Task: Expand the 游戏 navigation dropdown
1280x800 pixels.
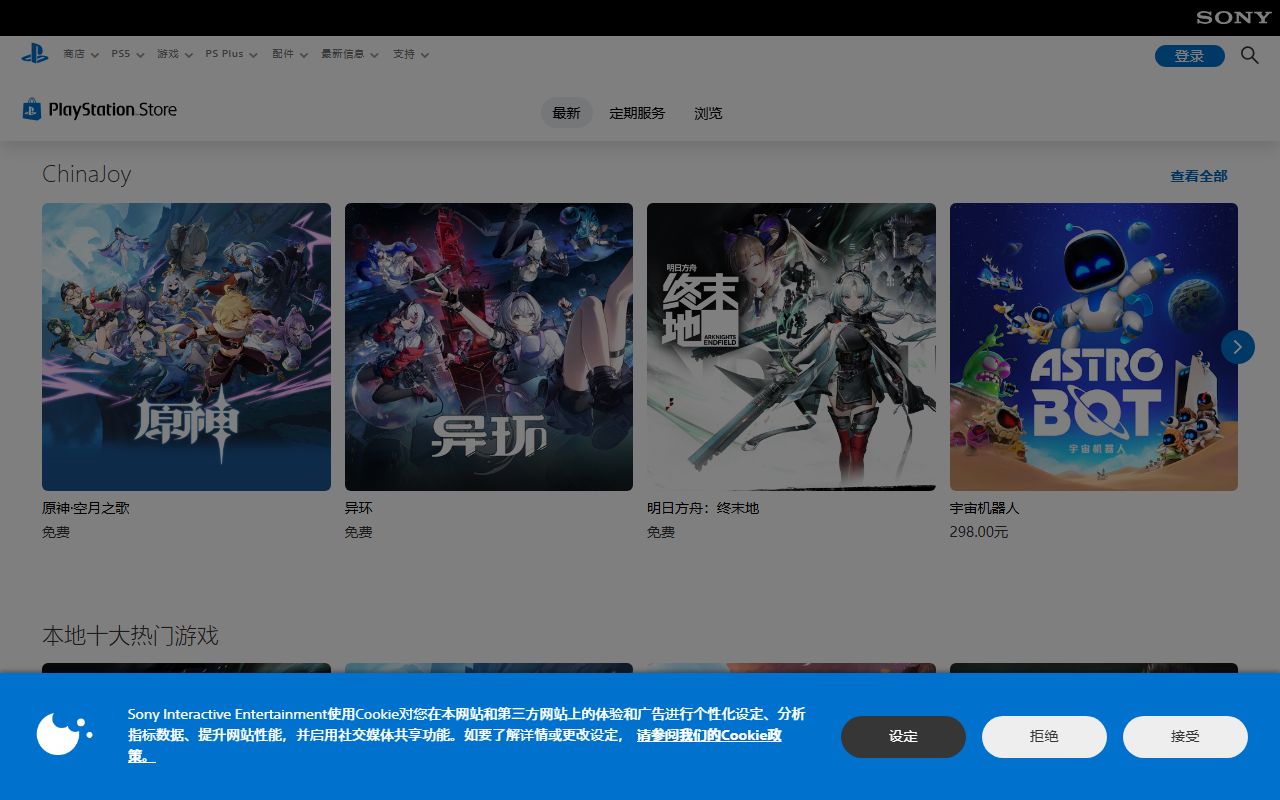Action: click(x=175, y=54)
